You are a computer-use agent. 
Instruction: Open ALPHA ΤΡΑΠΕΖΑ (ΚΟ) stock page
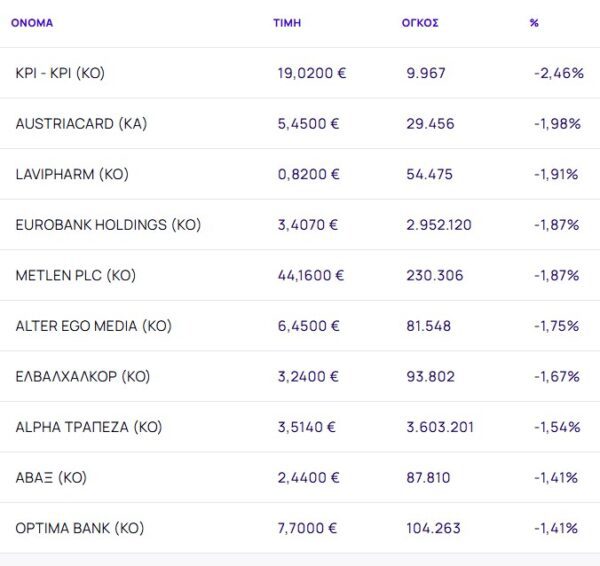tap(89, 427)
